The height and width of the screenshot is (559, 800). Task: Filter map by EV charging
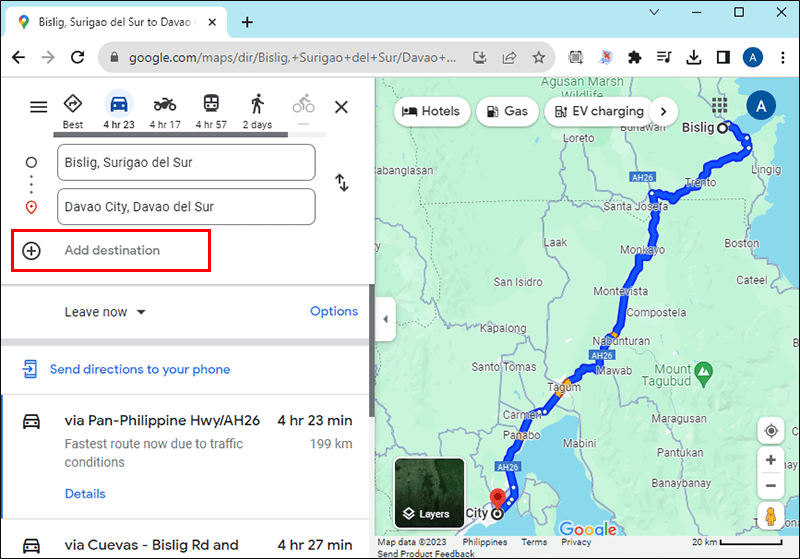coord(599,111)
